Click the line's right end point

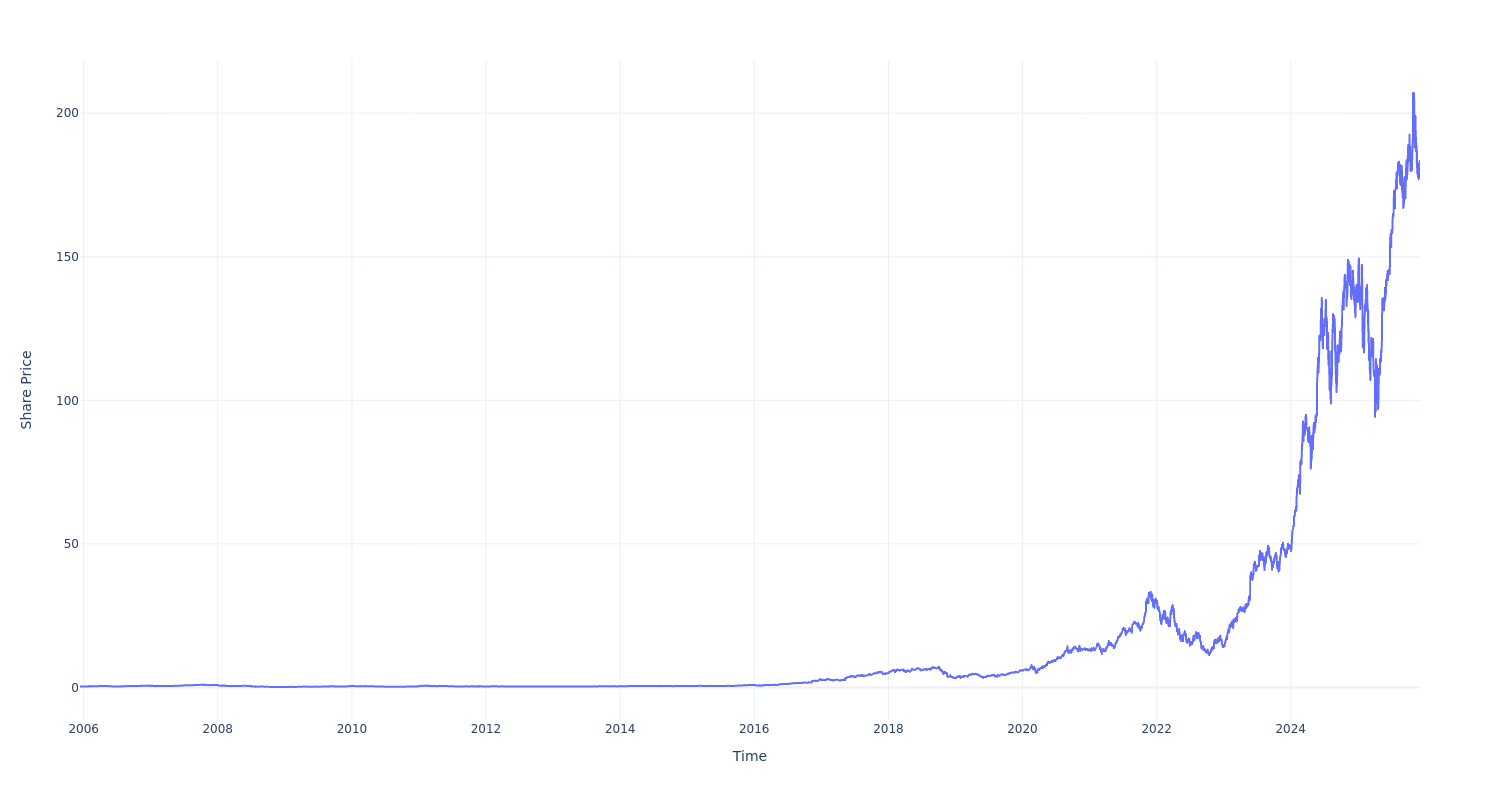pyautogui.click(x=1419, y=162)
